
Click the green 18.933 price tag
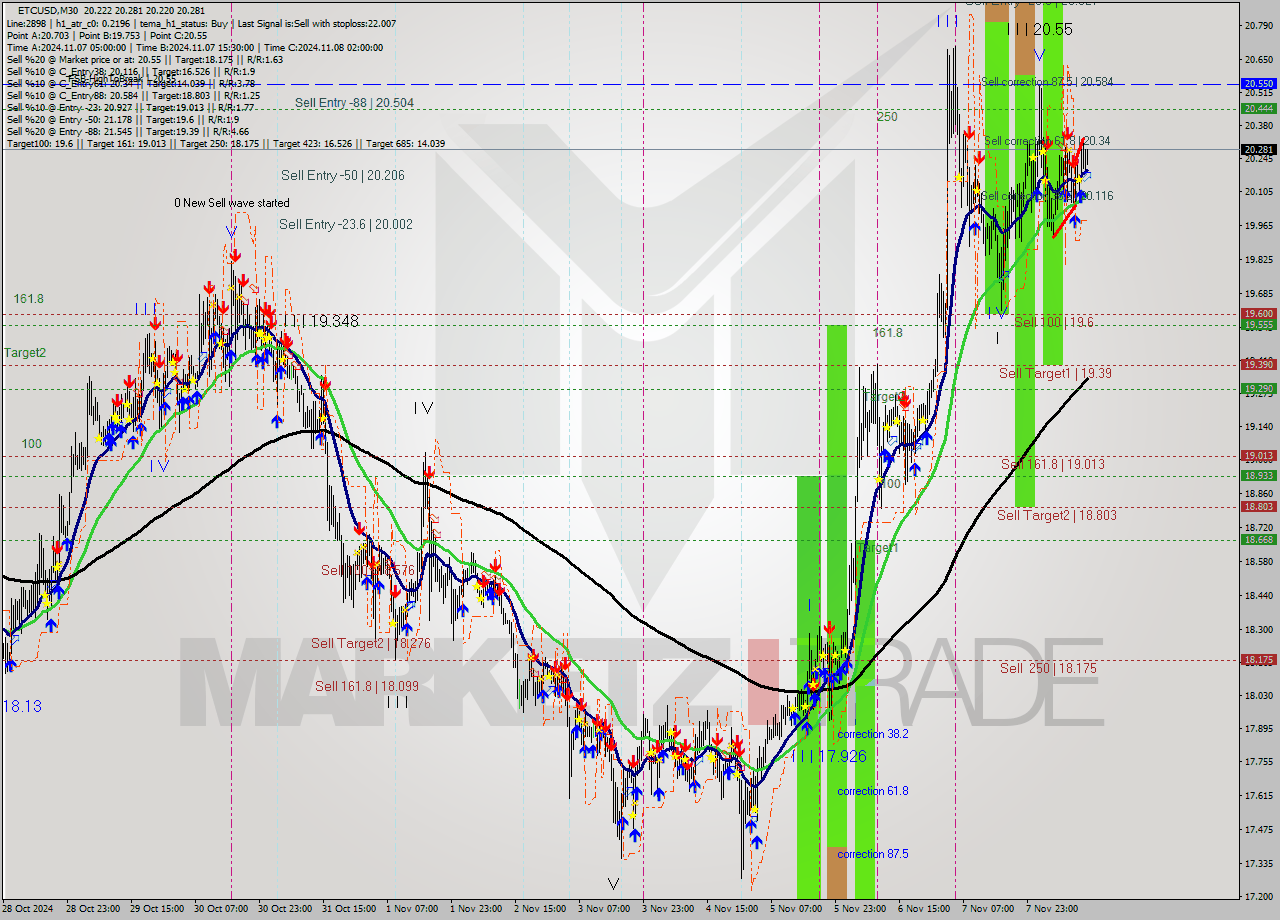pyautogui.click(x=1259, y=476)
